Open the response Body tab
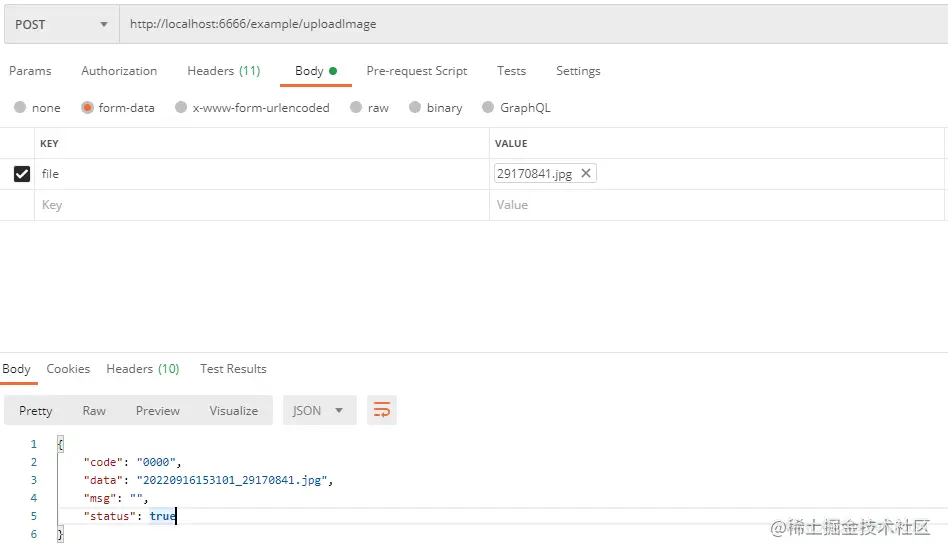The image size is (948, 555). click(x=16, y=369)
